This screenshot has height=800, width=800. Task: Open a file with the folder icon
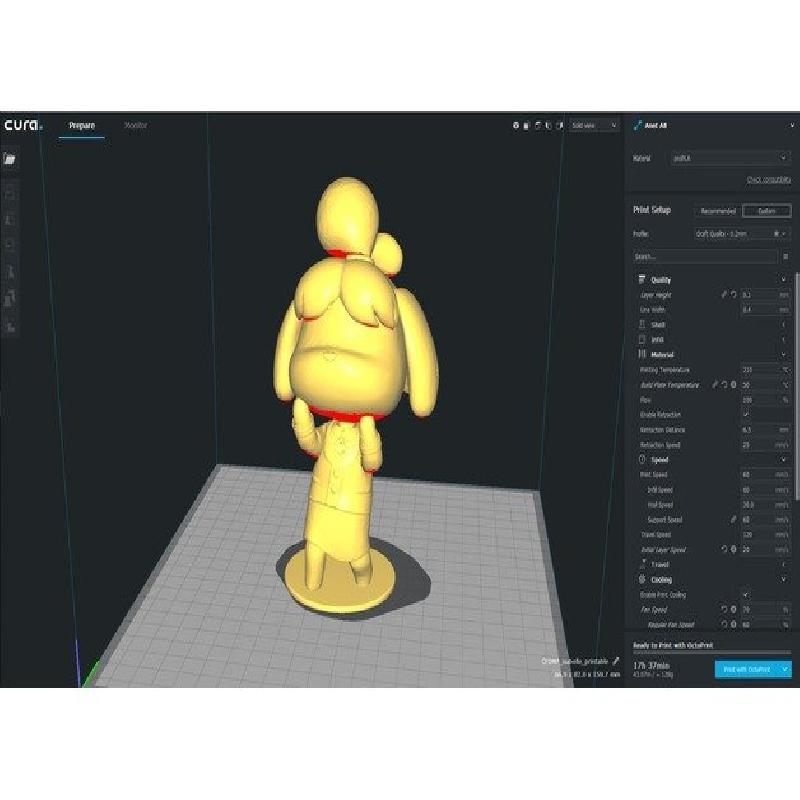pos(9,159)
